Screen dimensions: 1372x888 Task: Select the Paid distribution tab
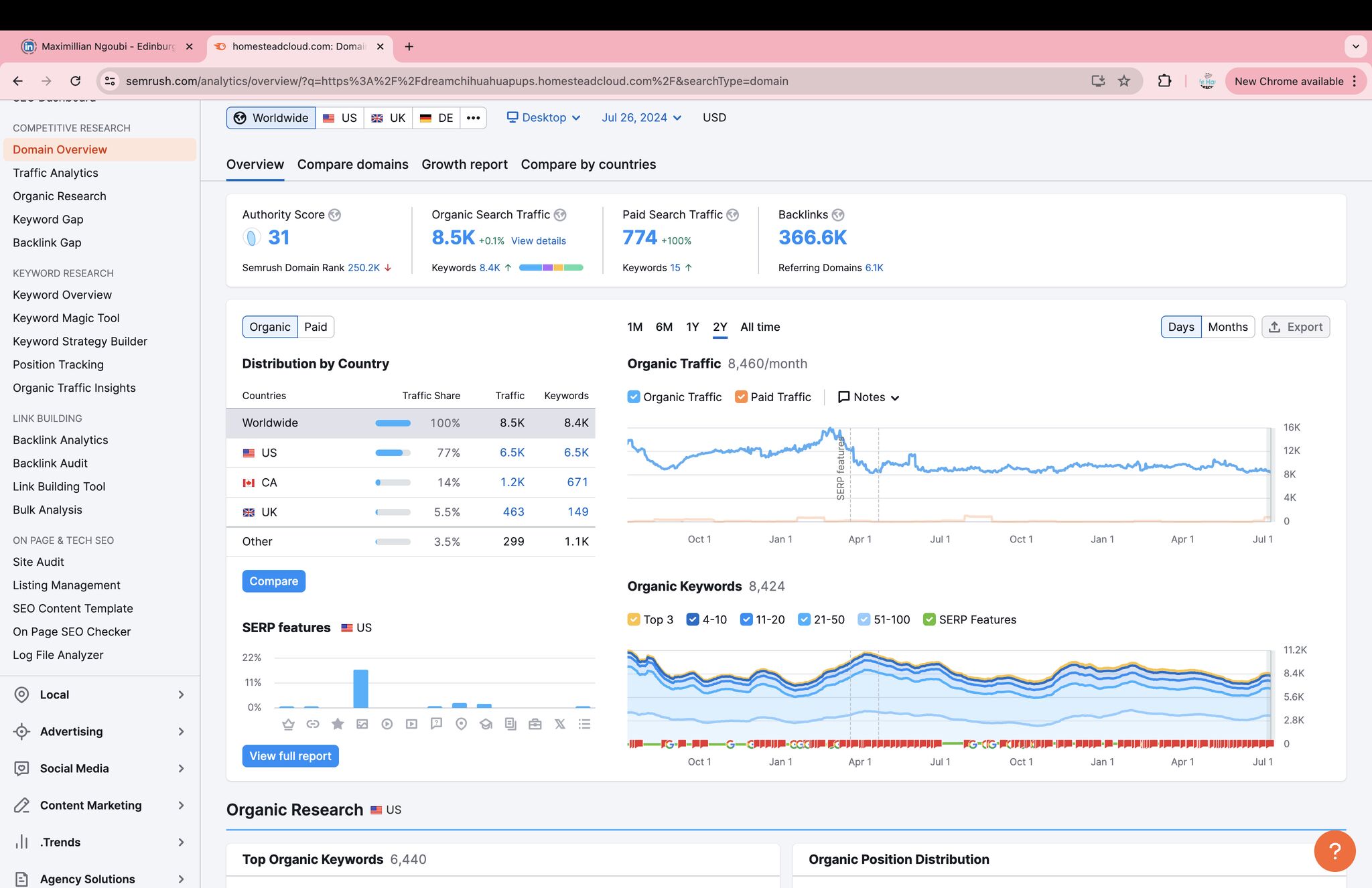point(316,327)
